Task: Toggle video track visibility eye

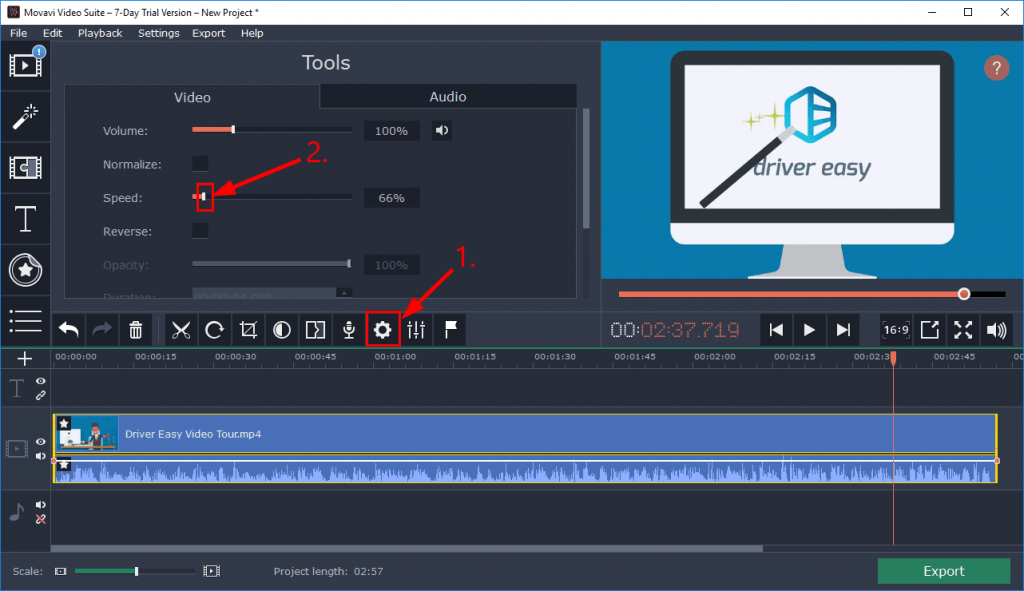Action: (40, 441)
